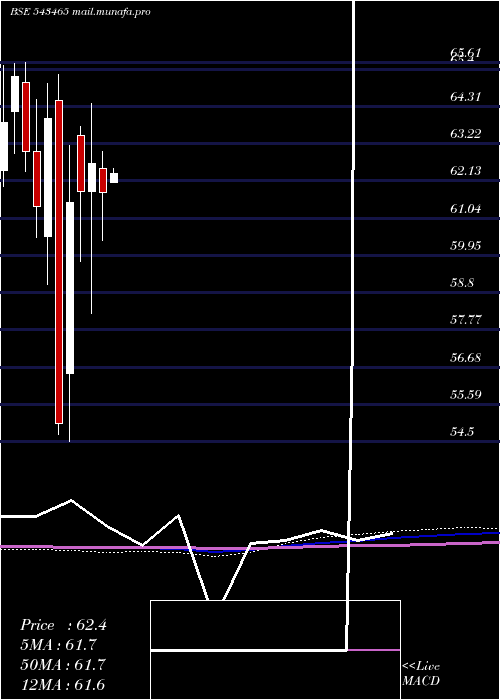This screenshot has height=700, width=500.
Task: Click the 'BSE 543465 mail.munafa.pro' title text
Action: click(80, 12)
